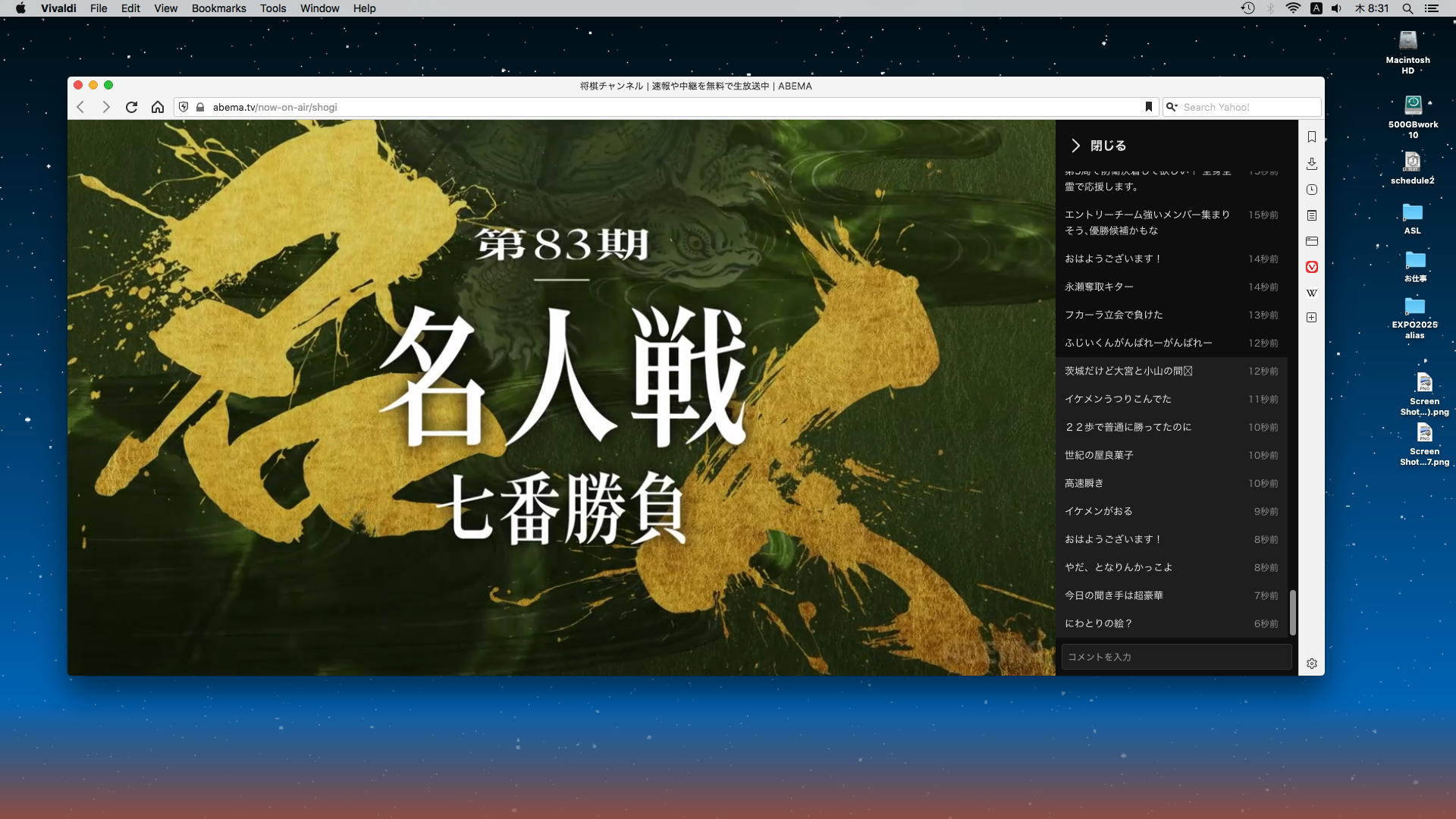Viewport: 1456px width, 819px height.
Task: Open the Notes panel icon
Action: pos(1311,215)
